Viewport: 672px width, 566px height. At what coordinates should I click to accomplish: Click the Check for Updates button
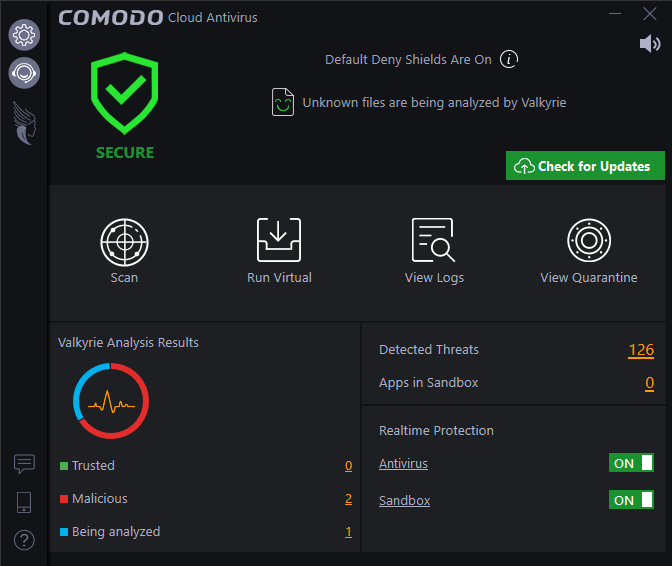tap(585, 166)
